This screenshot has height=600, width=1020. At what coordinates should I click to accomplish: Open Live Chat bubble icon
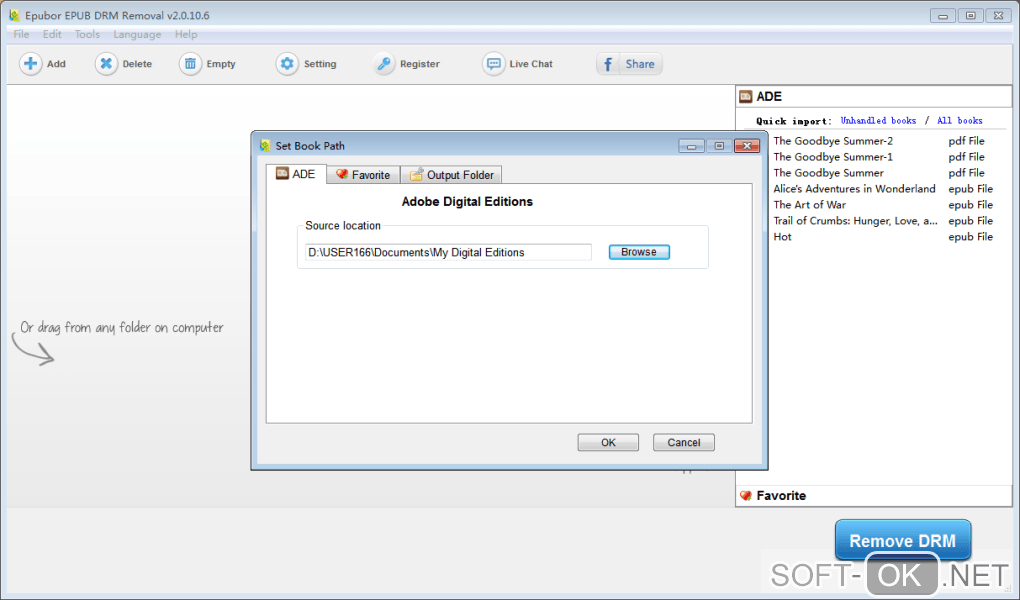pyautogui.click(x=494, y=64)
